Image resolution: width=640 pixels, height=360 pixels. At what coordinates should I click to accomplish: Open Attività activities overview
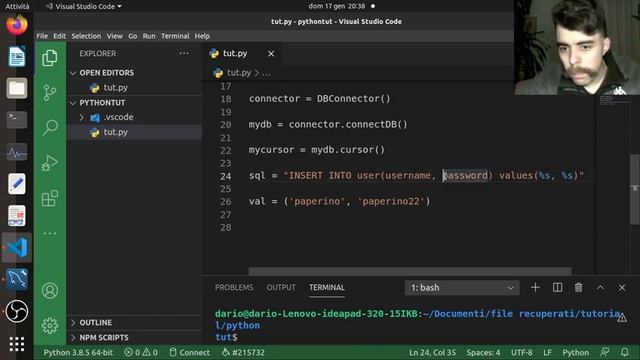(17, 6)
